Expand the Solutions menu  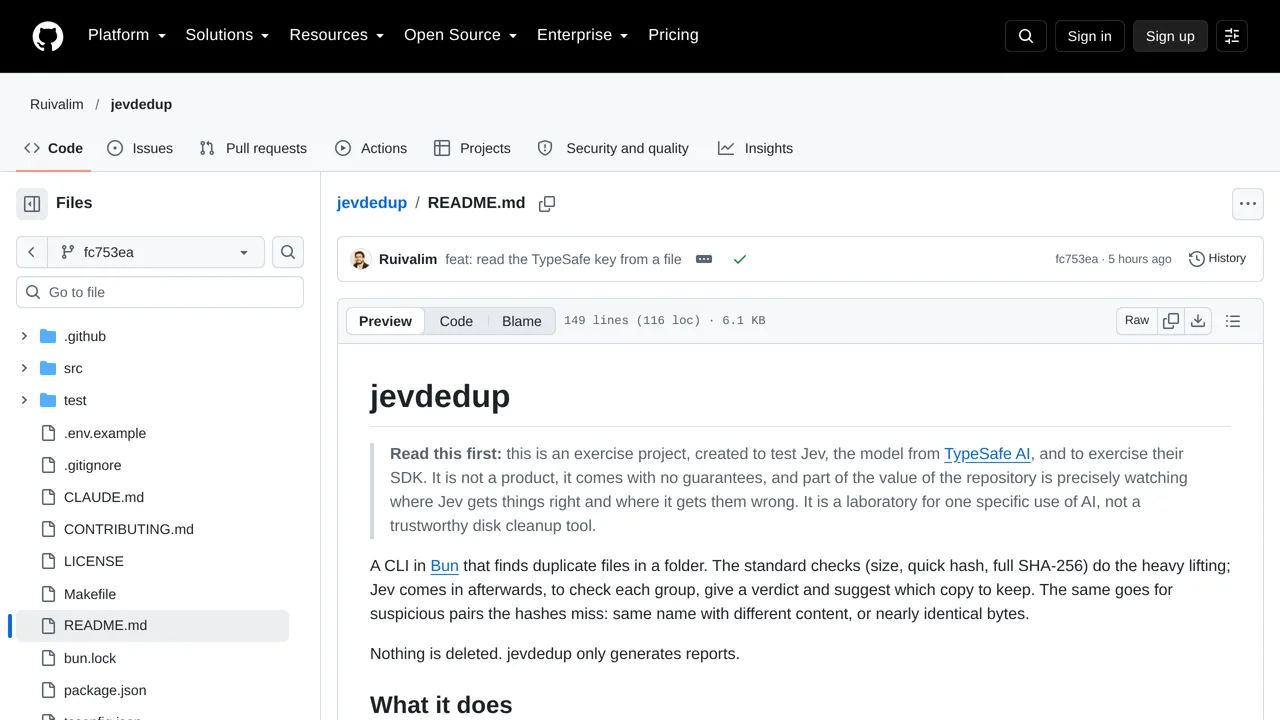pyautogui.click(x=227, y=35)
